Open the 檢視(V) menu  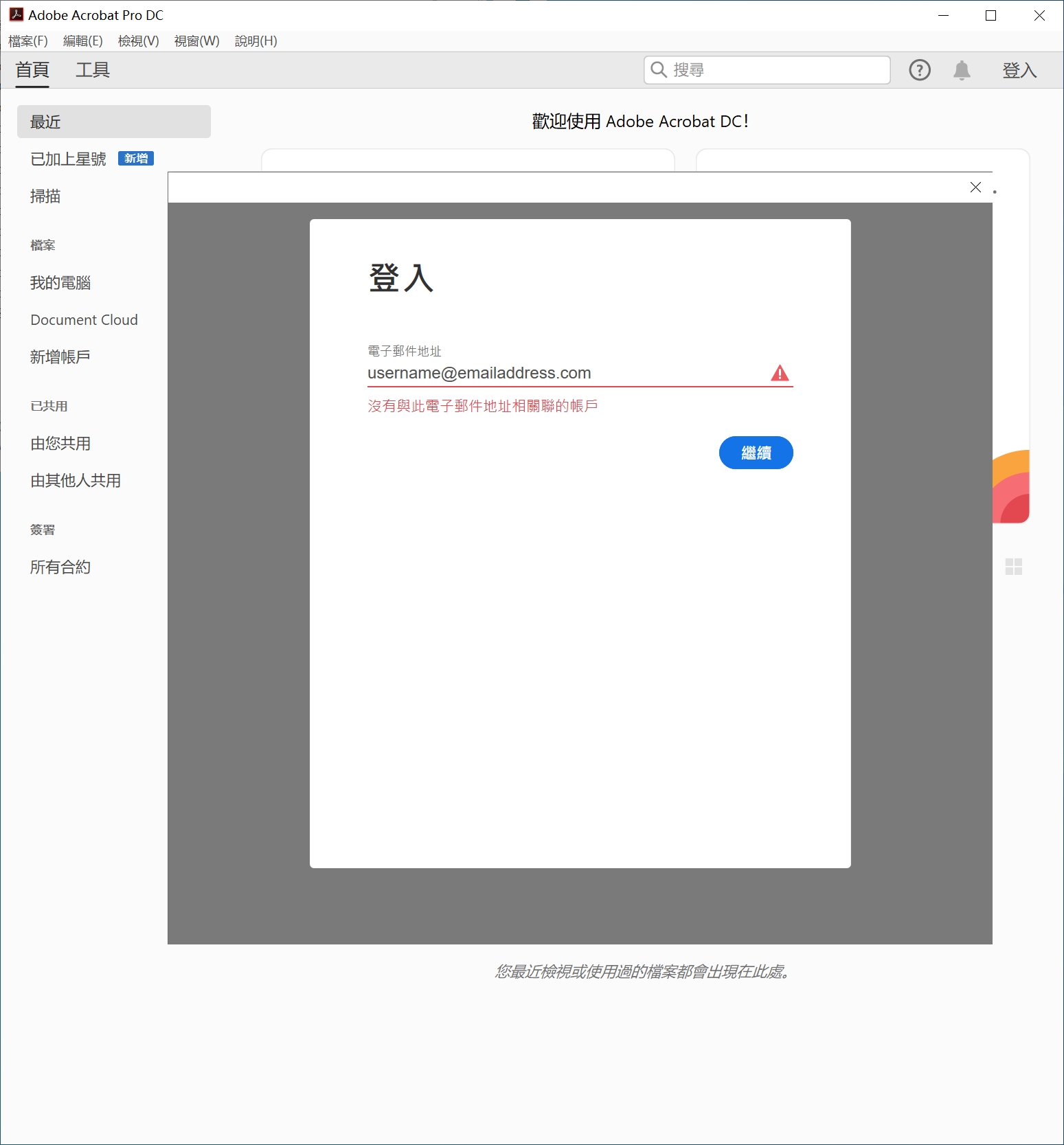[x=139, y=41]
